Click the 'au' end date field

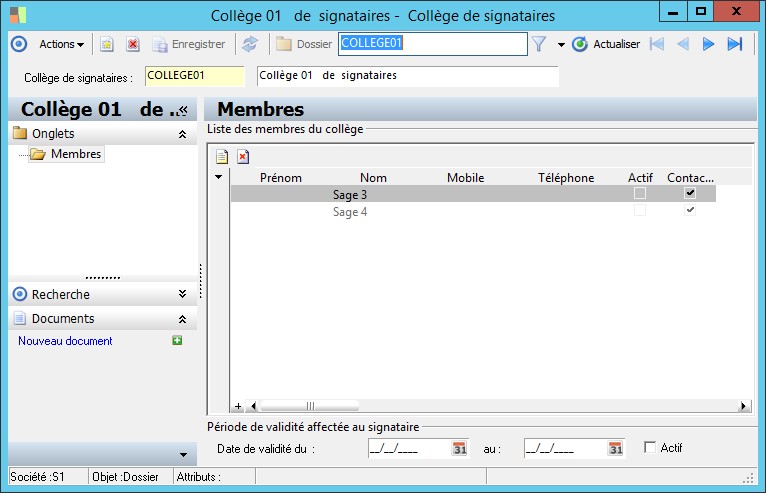click(x=566, y=448)
